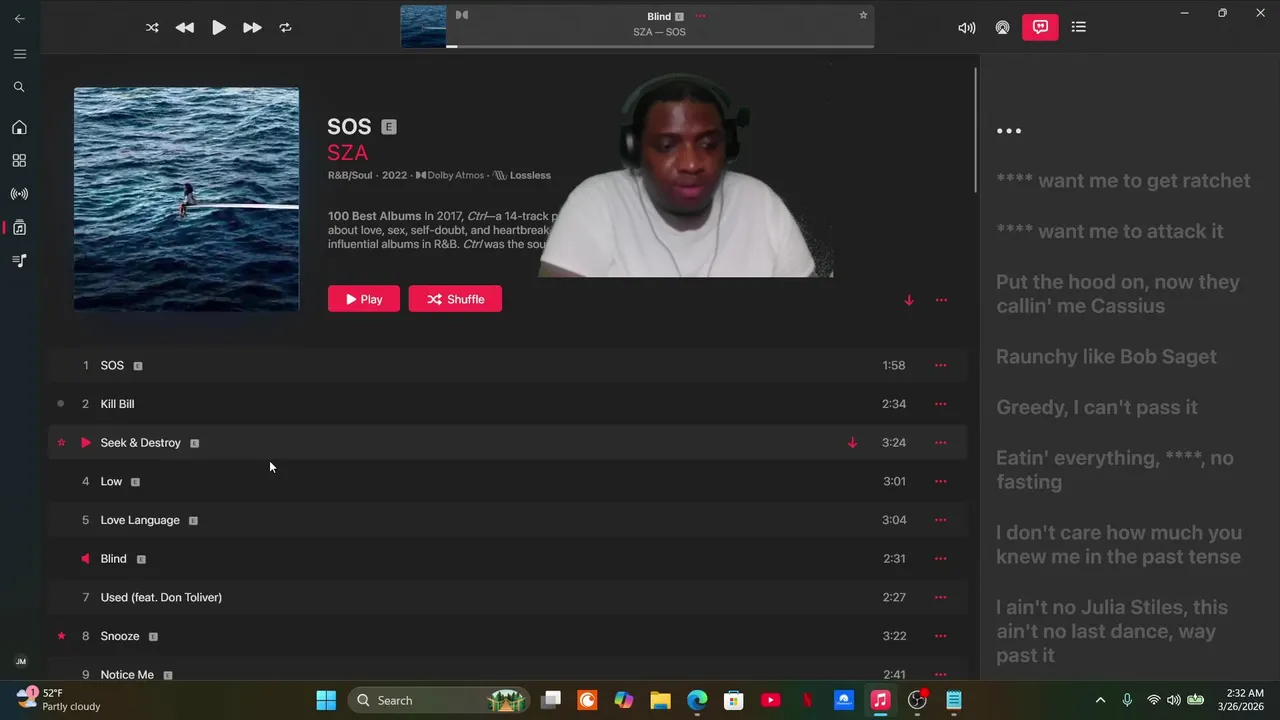Toggle the lyrics panel
Screen dimensions: 1280x720
[1040, 27]
